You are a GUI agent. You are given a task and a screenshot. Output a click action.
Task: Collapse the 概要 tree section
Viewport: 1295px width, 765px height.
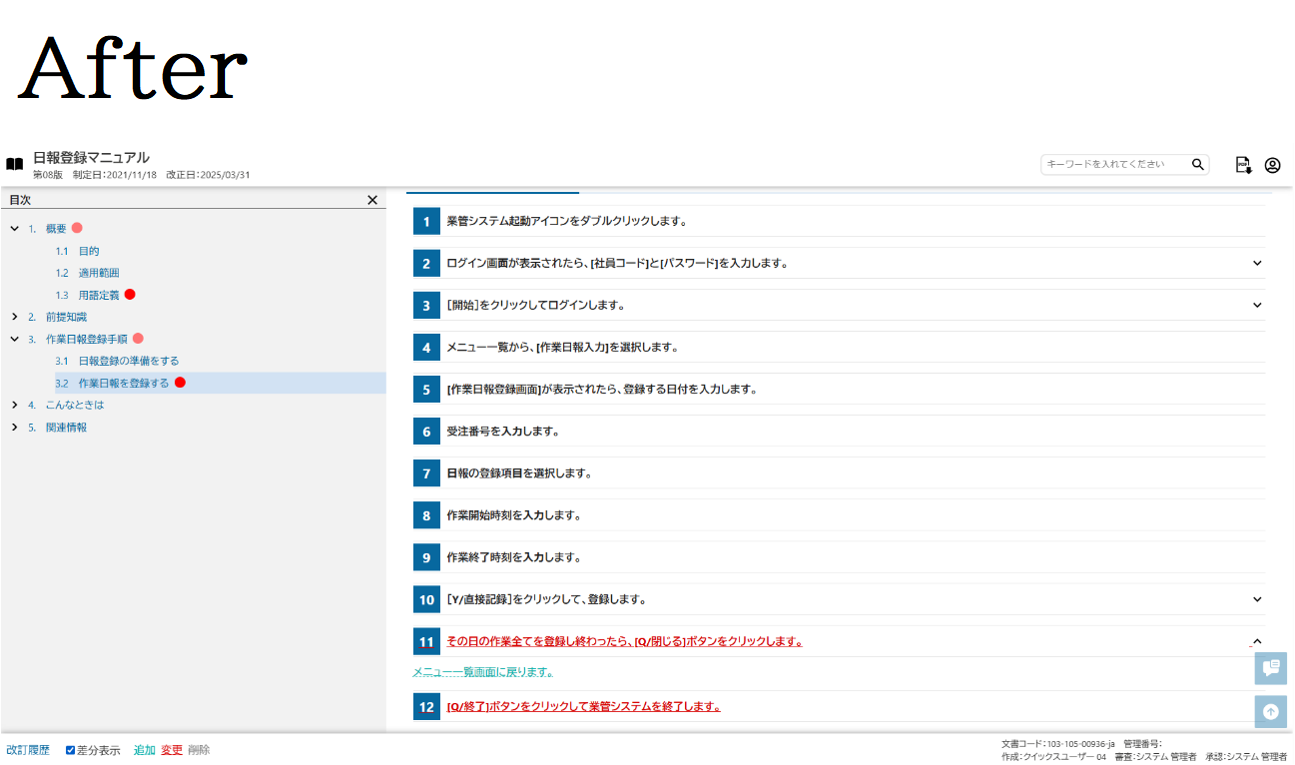pyautogui.click(x=15, y=229)
